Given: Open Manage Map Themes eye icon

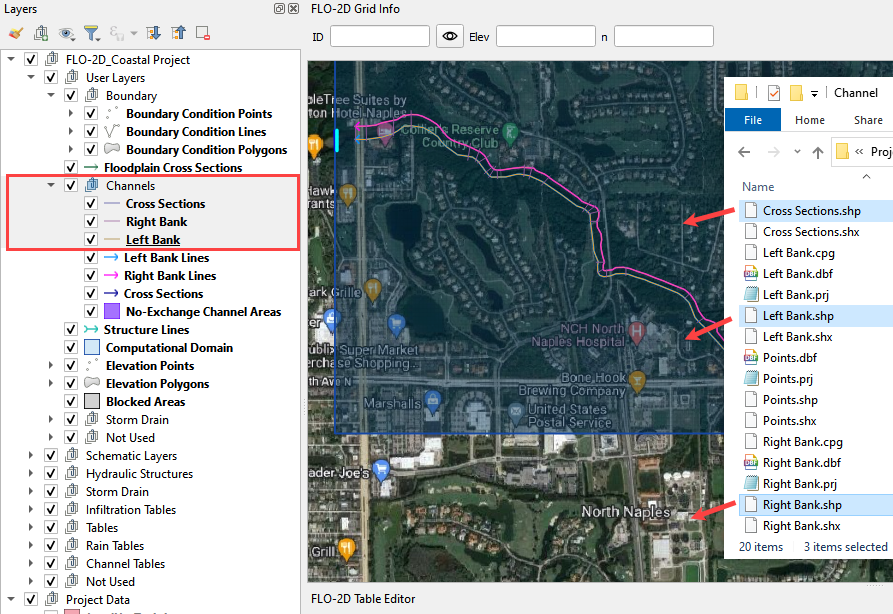Looking at the screenshot, I should (66, 33).
